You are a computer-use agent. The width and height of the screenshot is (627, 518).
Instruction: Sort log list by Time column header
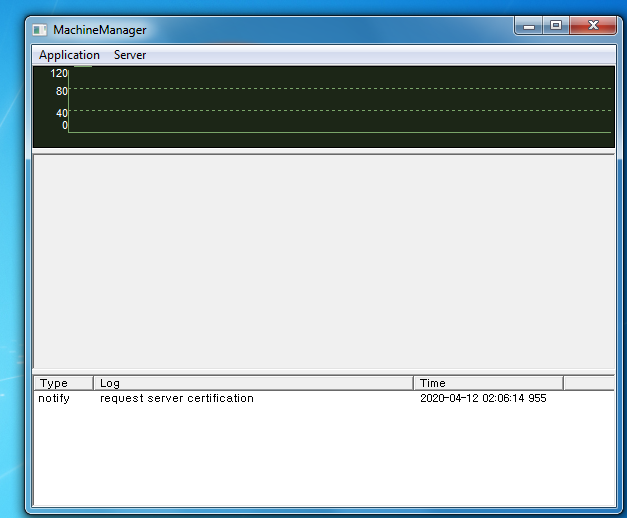coord(489,383)
